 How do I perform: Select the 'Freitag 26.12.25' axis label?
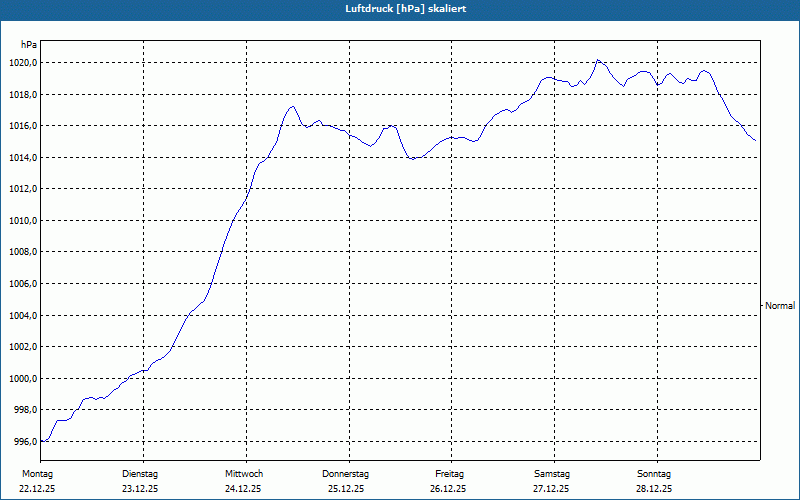point(449,481)
